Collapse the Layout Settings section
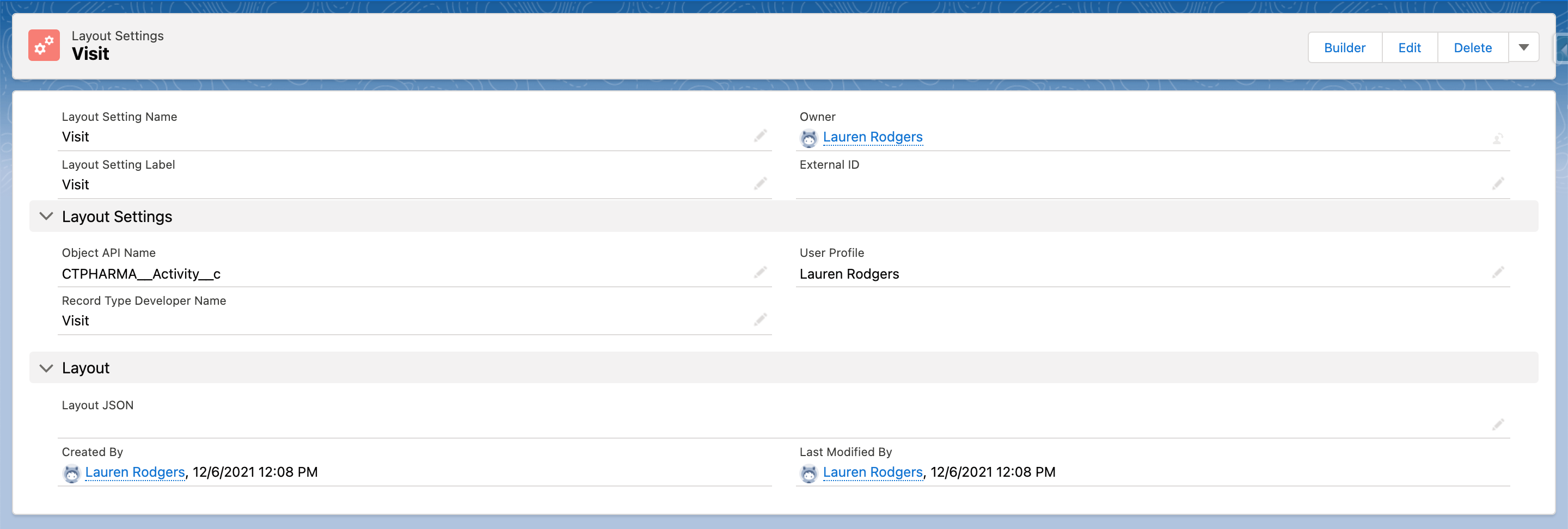Image resolution: width=1568 pixels, height=529 pixels. coord(46,216)
